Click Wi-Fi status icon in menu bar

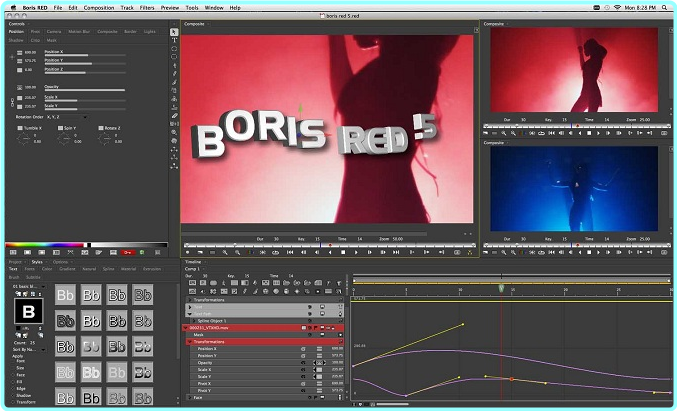click(617, 7)
